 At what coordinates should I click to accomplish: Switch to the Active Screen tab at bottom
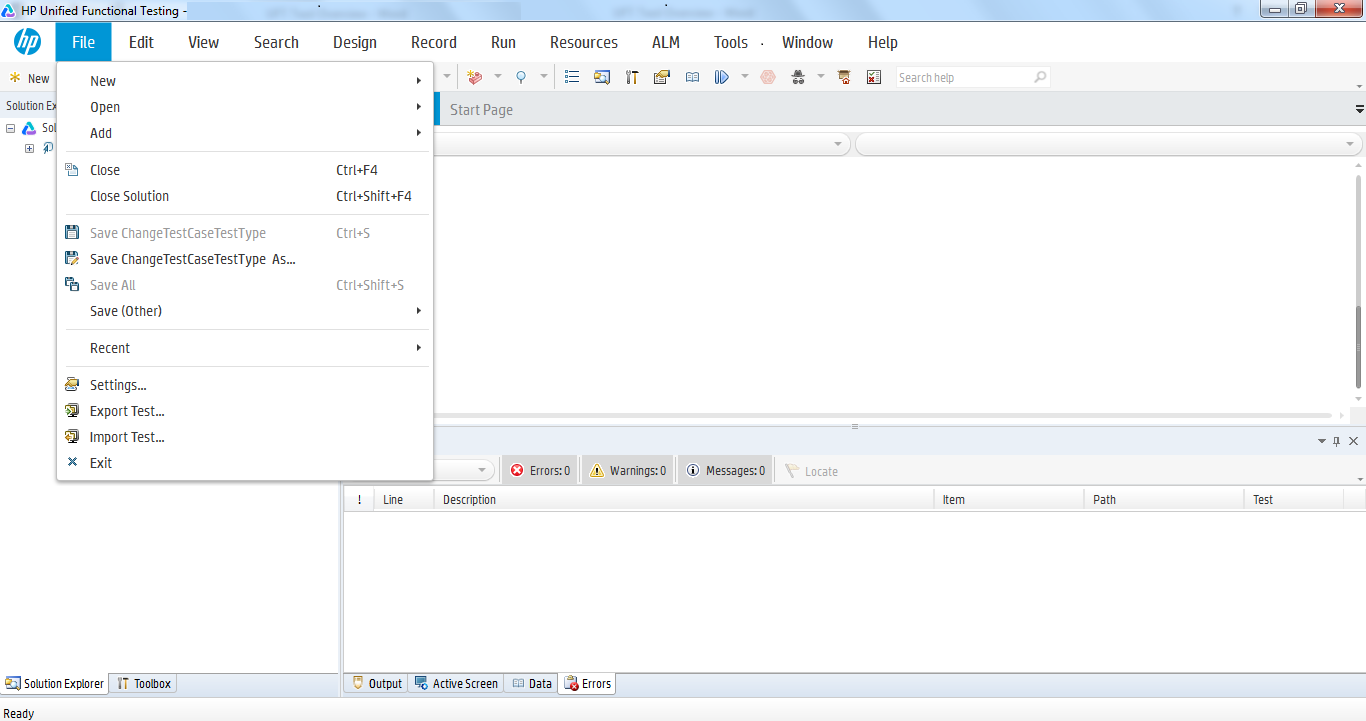pos(456,683)
